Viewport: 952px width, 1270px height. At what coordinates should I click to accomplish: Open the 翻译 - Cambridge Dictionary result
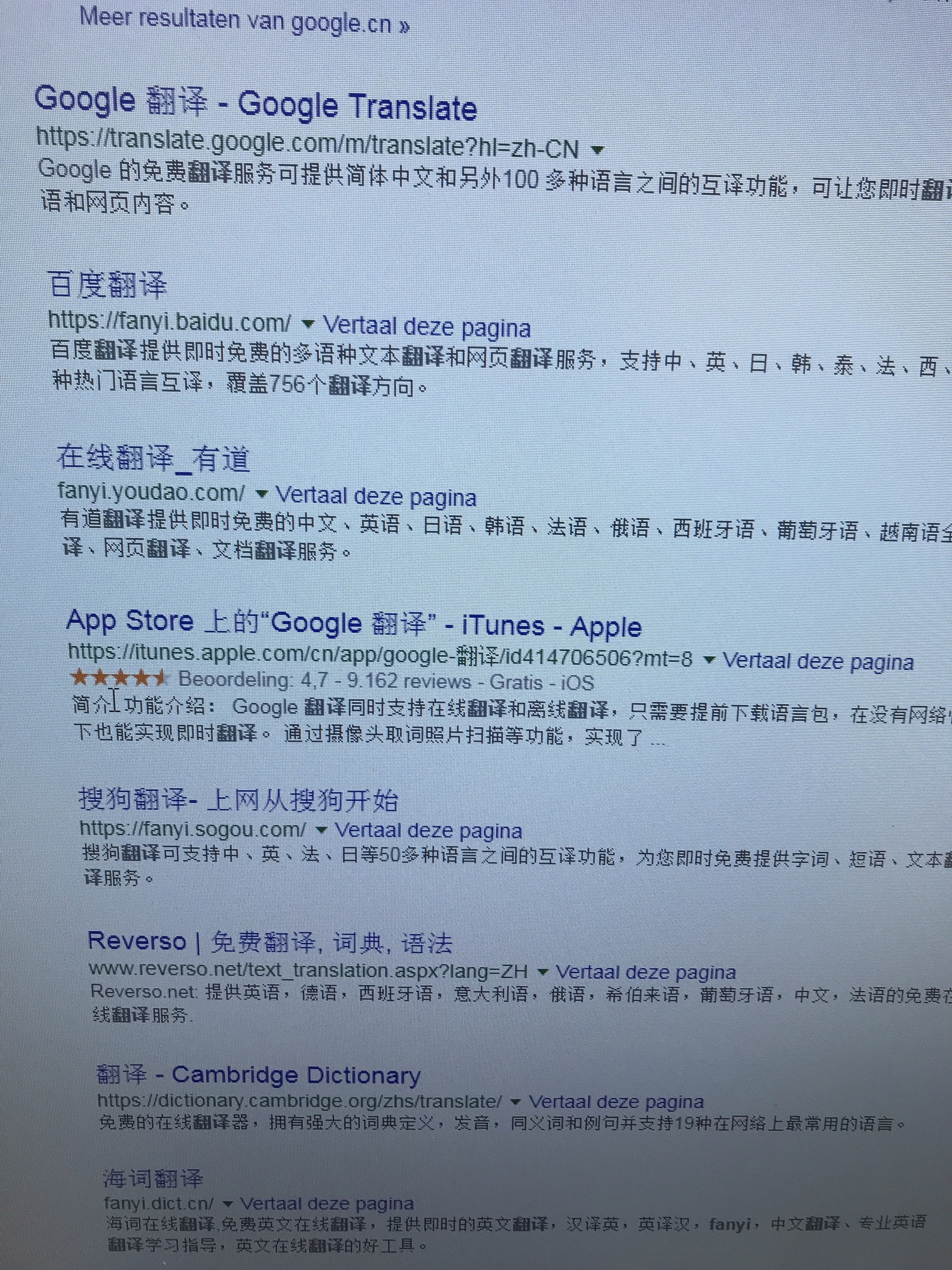click(x=258, y=1075)
